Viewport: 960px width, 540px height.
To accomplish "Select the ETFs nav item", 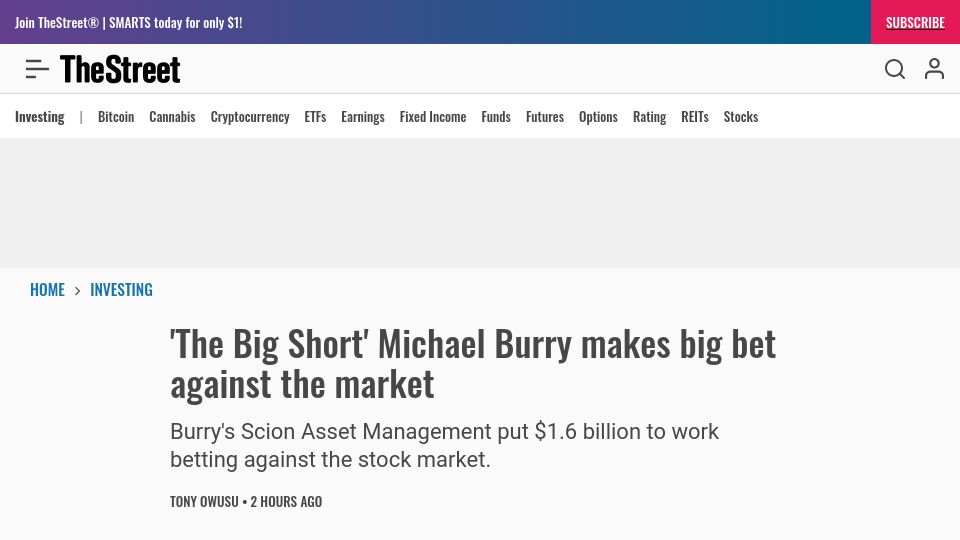I will pyautogui.click(x=315, y=117).
